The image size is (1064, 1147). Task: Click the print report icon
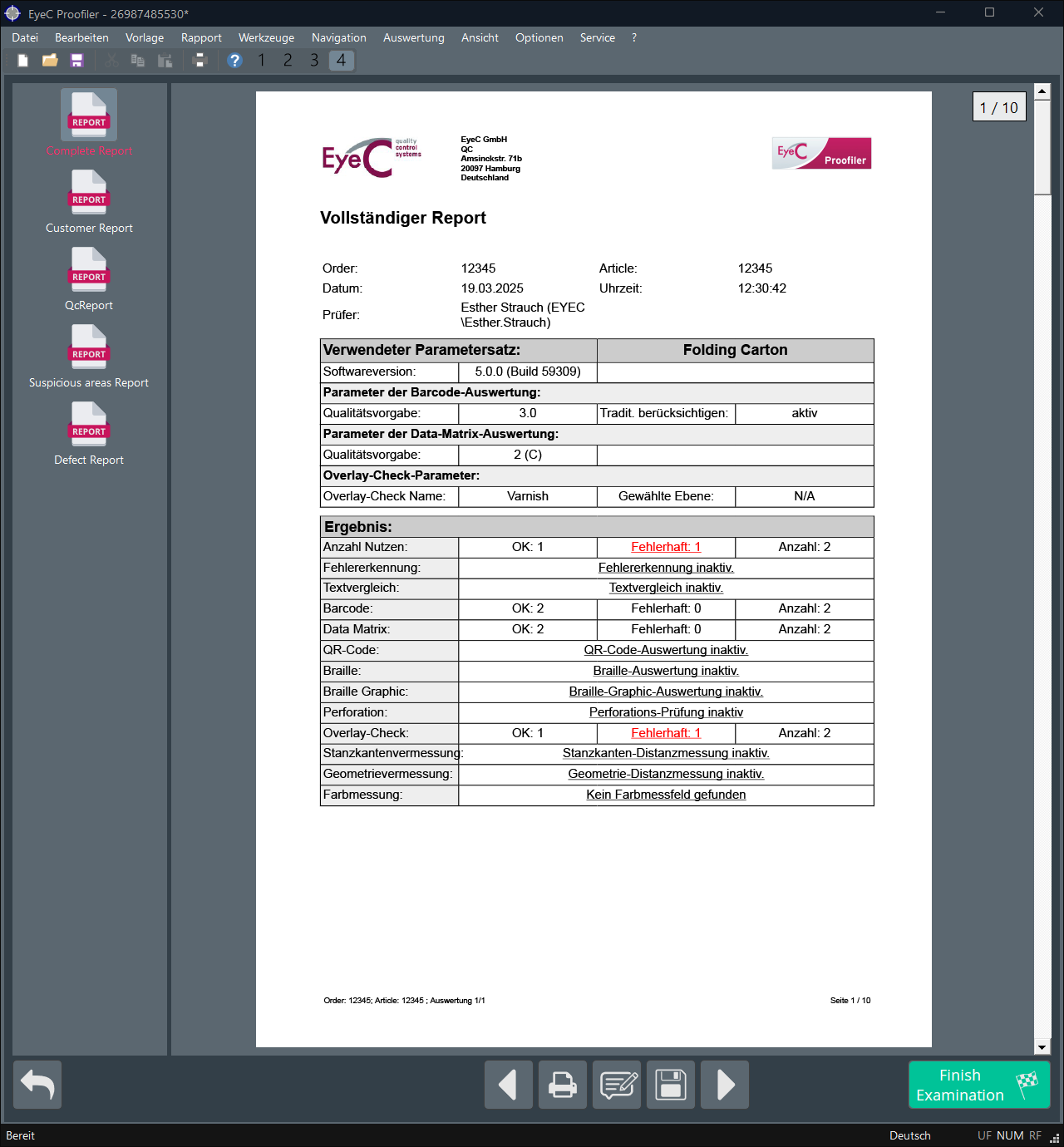[563, 1085]
